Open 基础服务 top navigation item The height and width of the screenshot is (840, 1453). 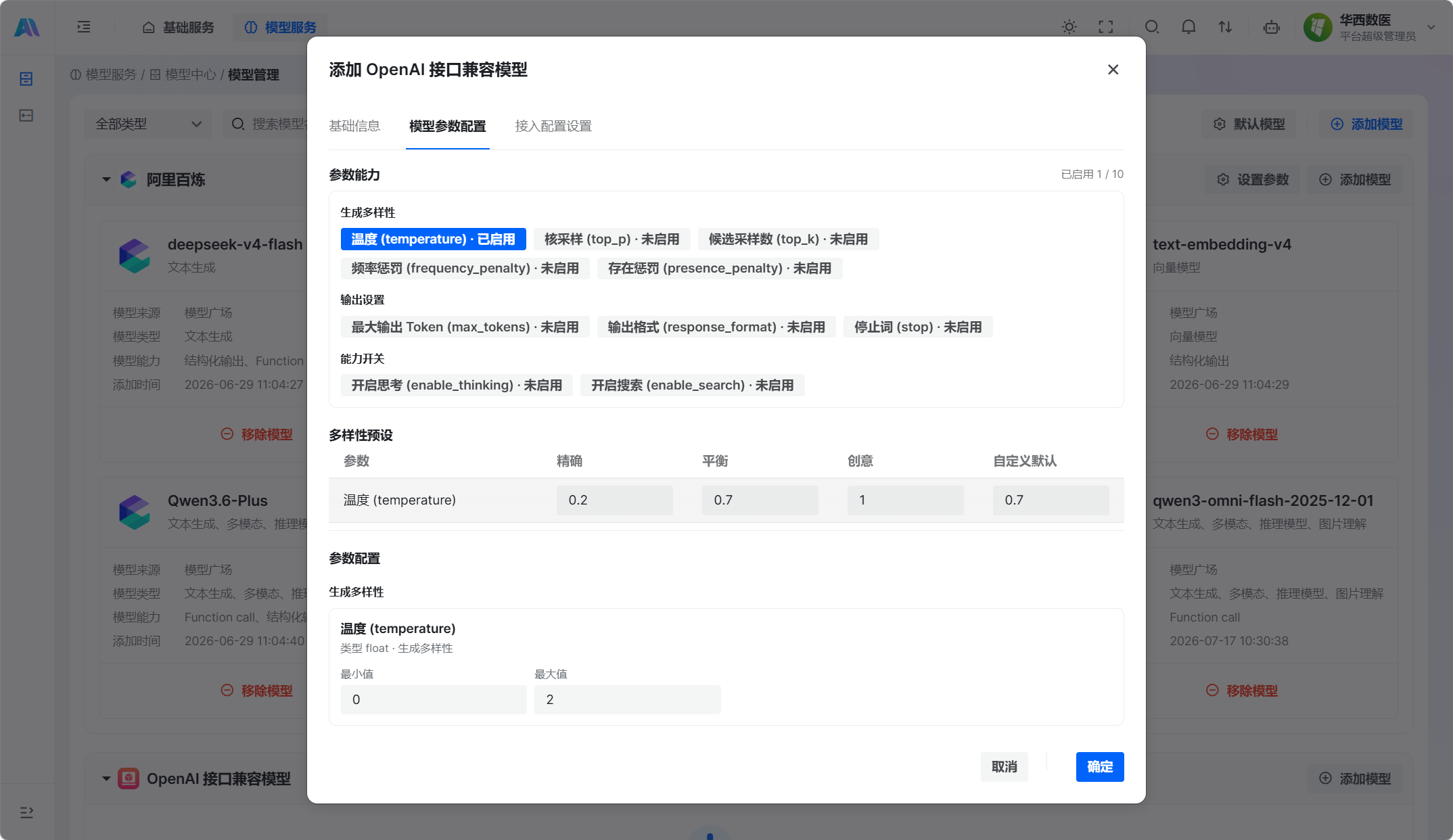click(179, 27)
